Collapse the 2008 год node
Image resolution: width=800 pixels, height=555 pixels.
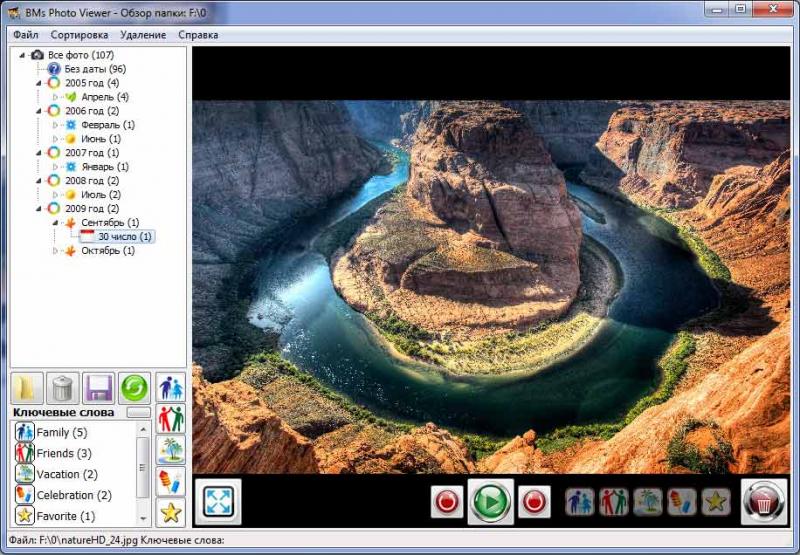39,181
